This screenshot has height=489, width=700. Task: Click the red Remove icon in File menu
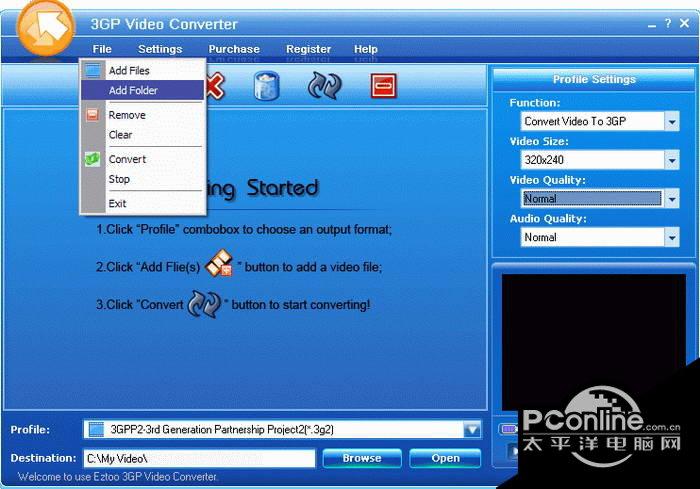pyautogui.click(x=92, y=115)
